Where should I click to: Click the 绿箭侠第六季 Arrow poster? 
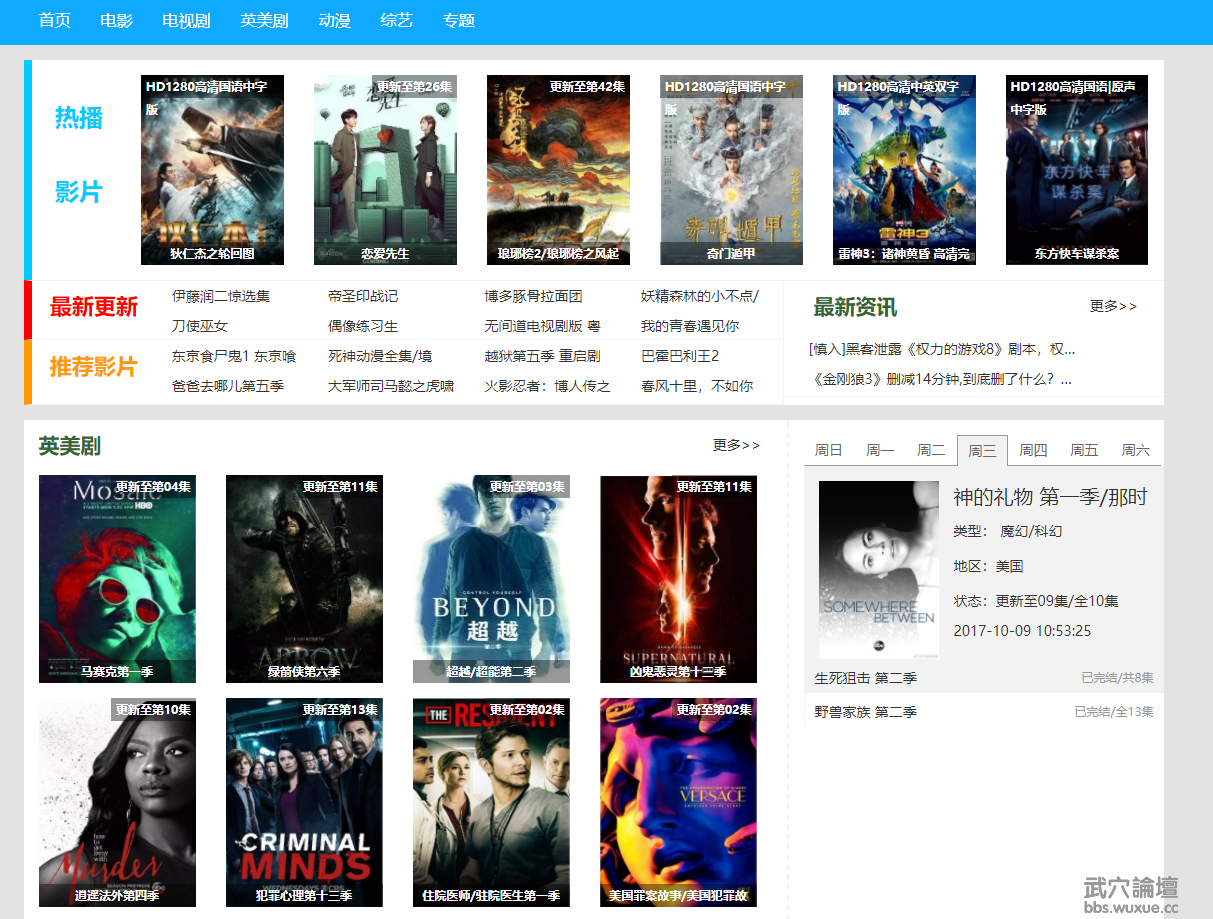304,579
